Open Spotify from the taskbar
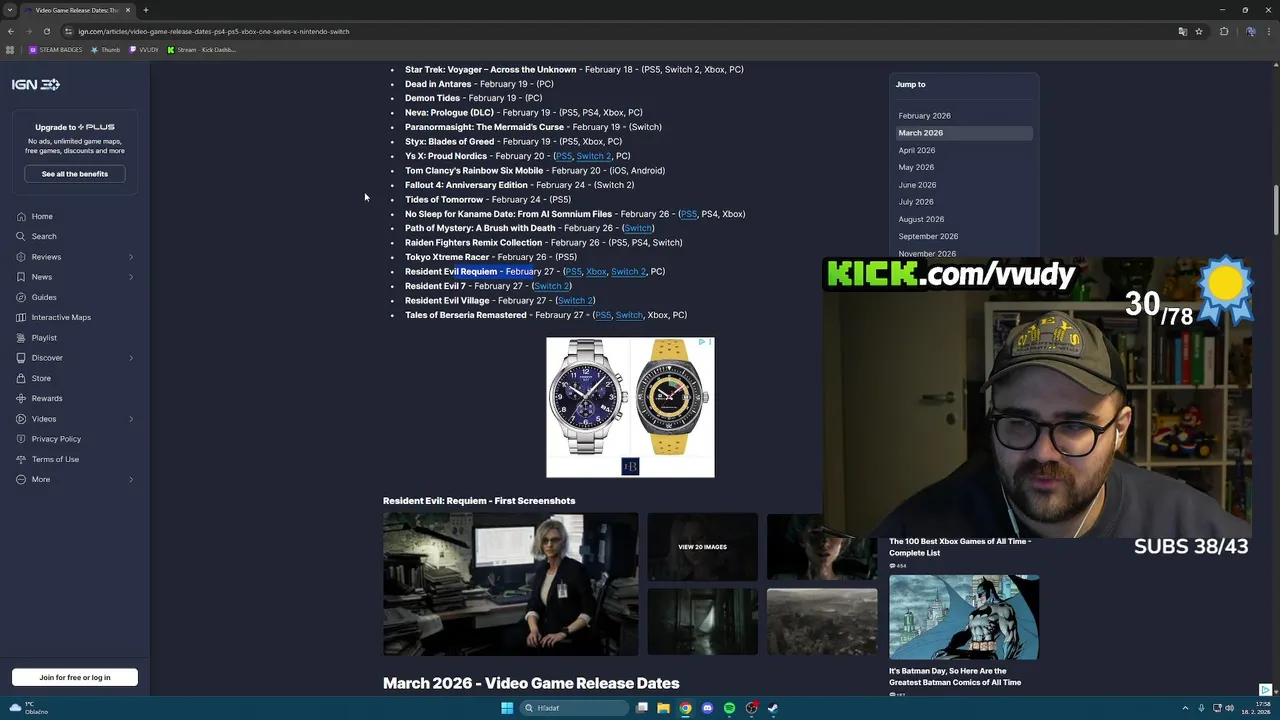1280x720 pixels. point(729,708)
